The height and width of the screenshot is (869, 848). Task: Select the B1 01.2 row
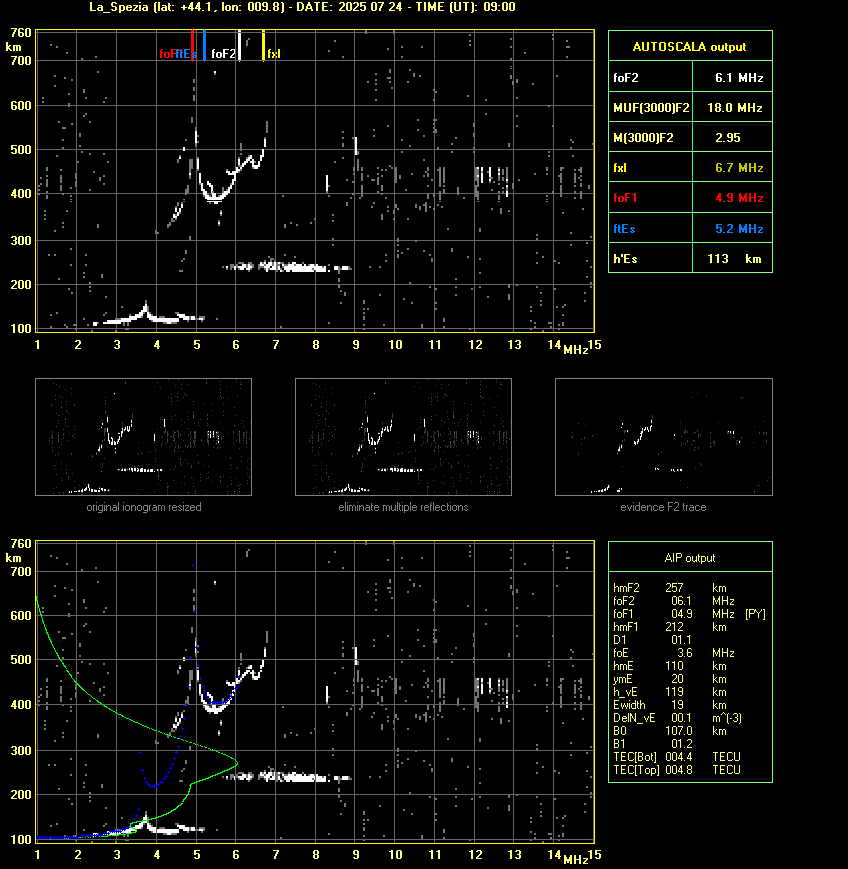click(652, 744)
